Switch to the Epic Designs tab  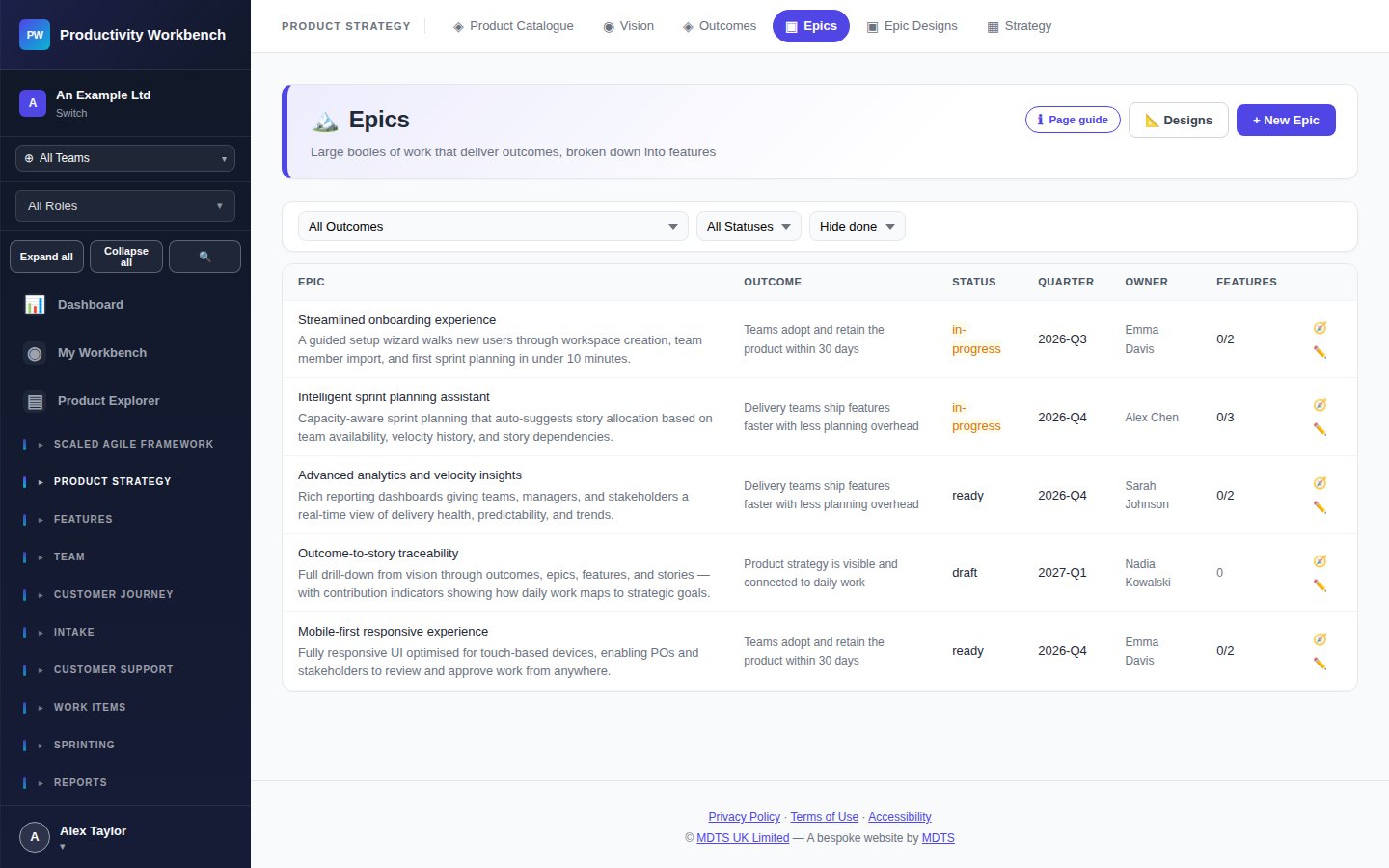912,26
